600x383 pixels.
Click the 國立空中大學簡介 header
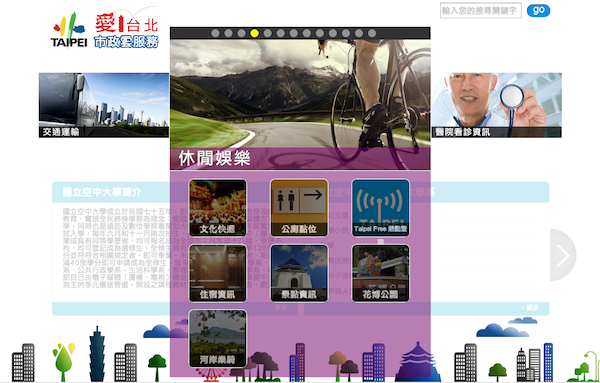tap(102, 192)
